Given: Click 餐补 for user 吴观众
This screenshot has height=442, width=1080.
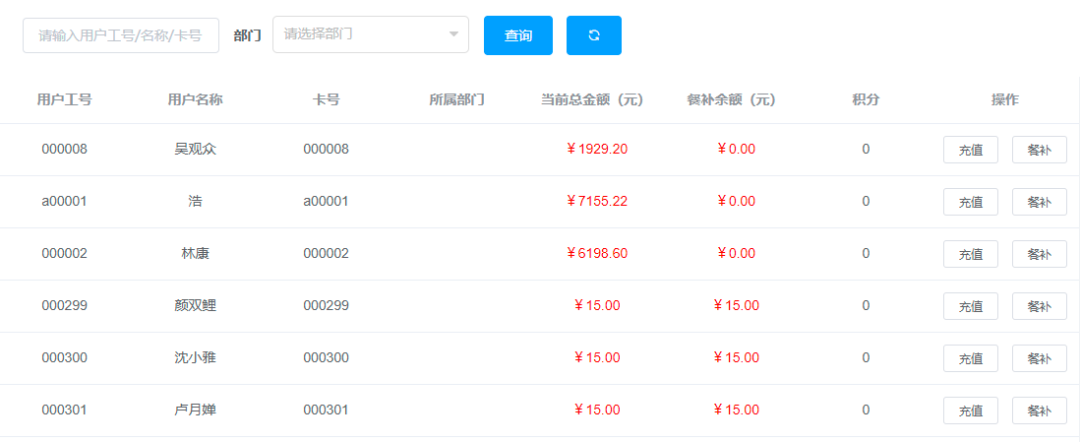Looking at the screenshot, I should [x=1039, y=150].
